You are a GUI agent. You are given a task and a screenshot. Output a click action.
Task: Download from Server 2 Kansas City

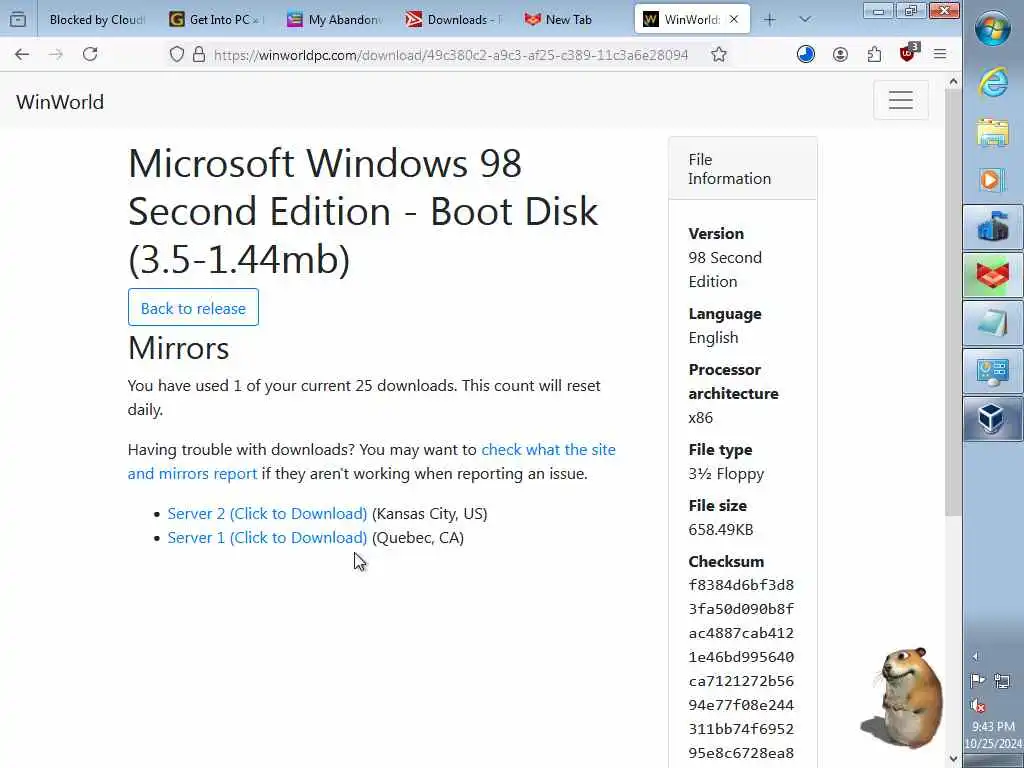(267, 514)
